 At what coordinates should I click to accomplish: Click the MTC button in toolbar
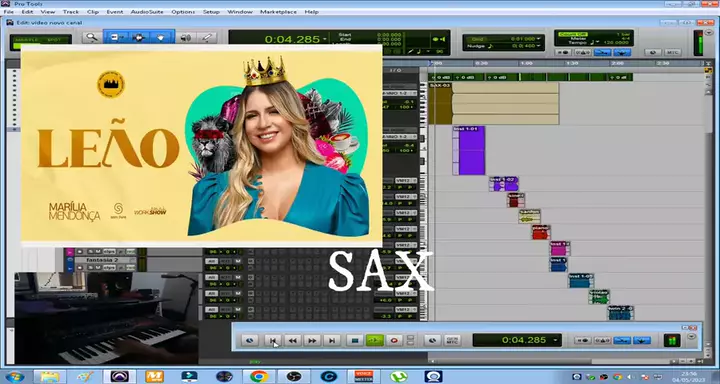point(672,52)
